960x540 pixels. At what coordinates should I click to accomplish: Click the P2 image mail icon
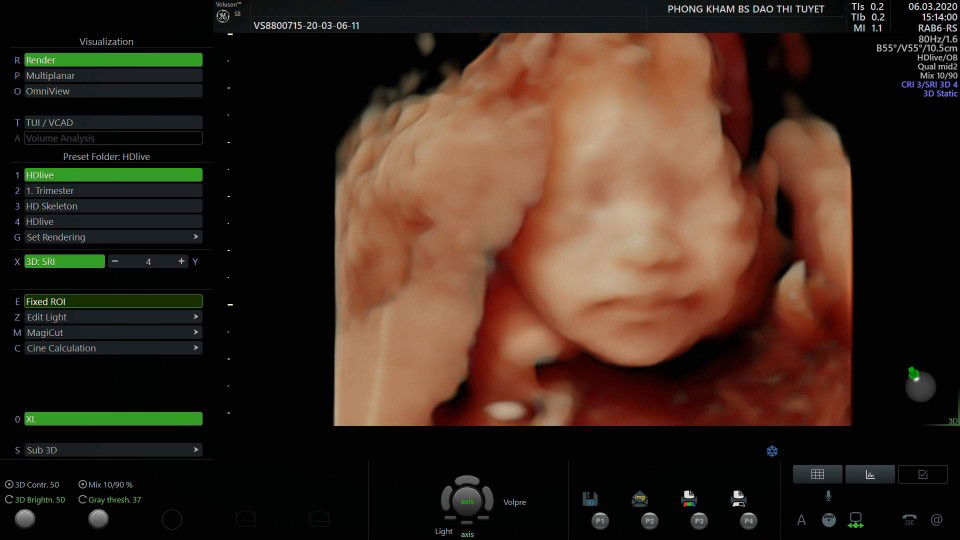point(640,498)
